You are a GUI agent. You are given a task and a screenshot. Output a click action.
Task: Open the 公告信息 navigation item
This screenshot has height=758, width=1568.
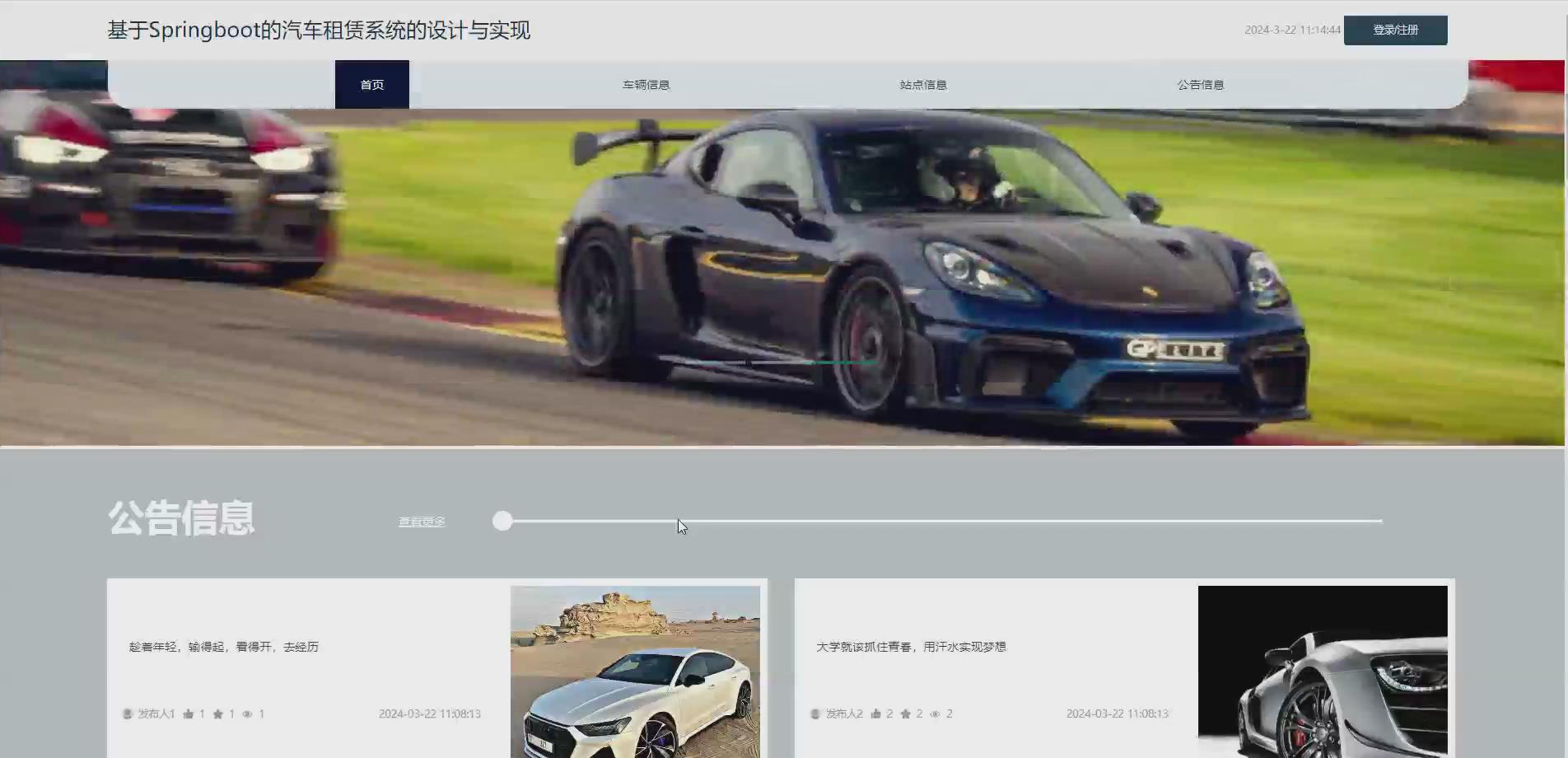[x=1200, y=84]
